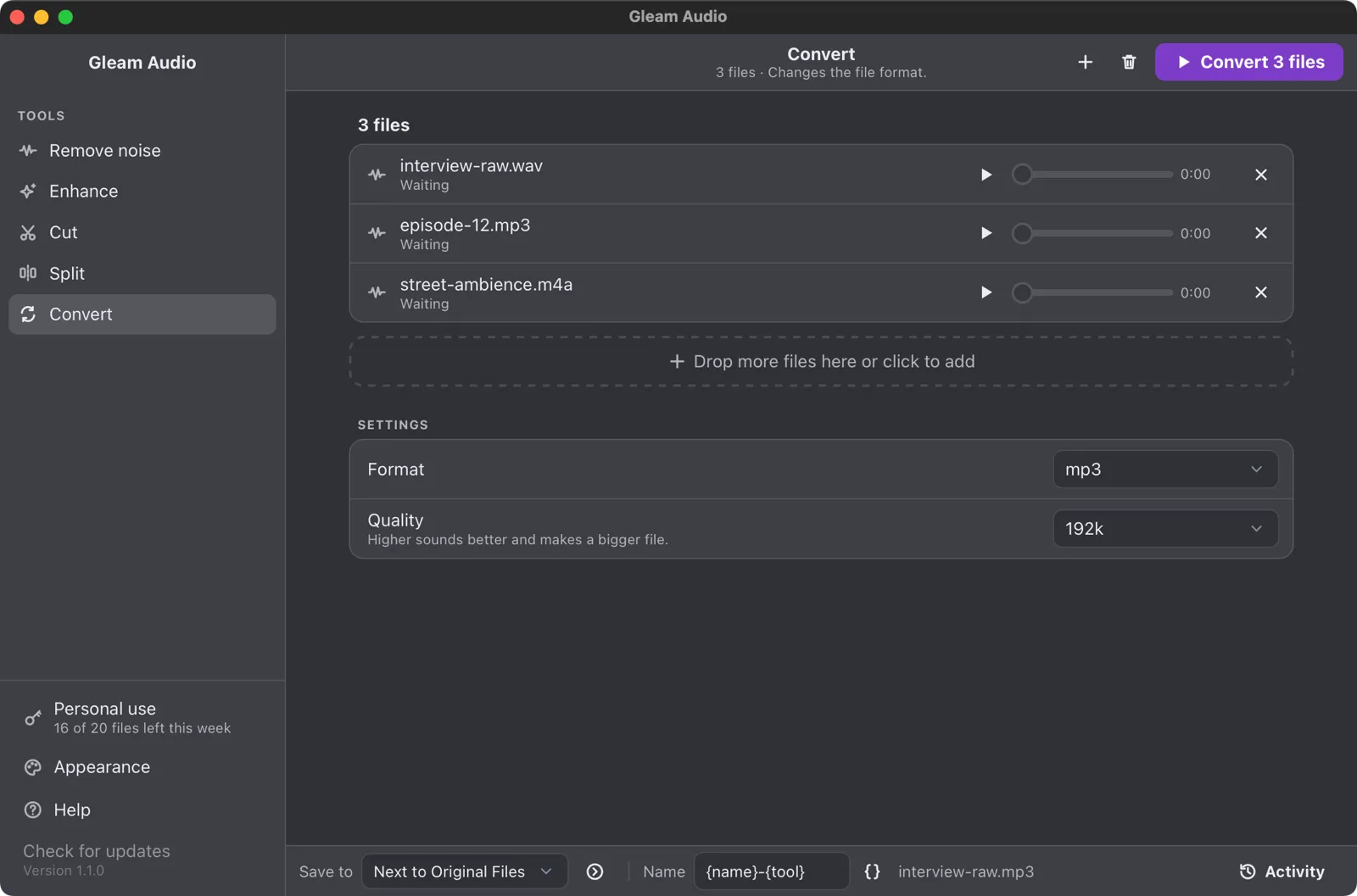The height and width of the screenshot is (896, 1357).
Task: Click the add files plus icon in header
Action: coord(1085,62)
